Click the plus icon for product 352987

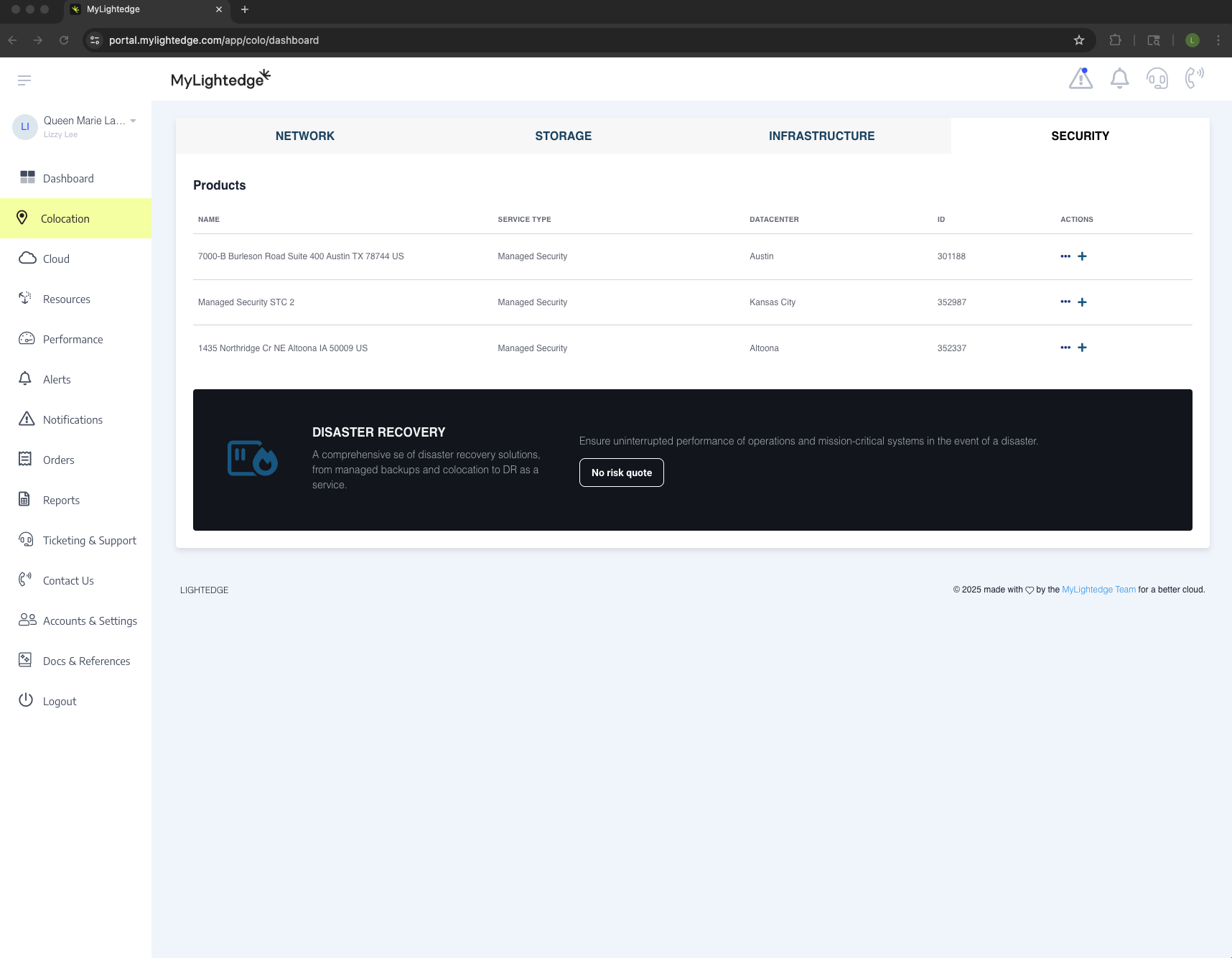1082,302
